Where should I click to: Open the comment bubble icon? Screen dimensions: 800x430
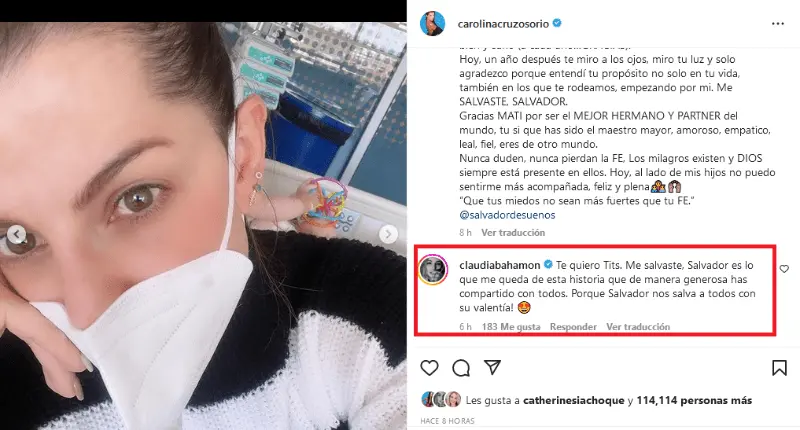pyautogui.click(x=461, y=368)
